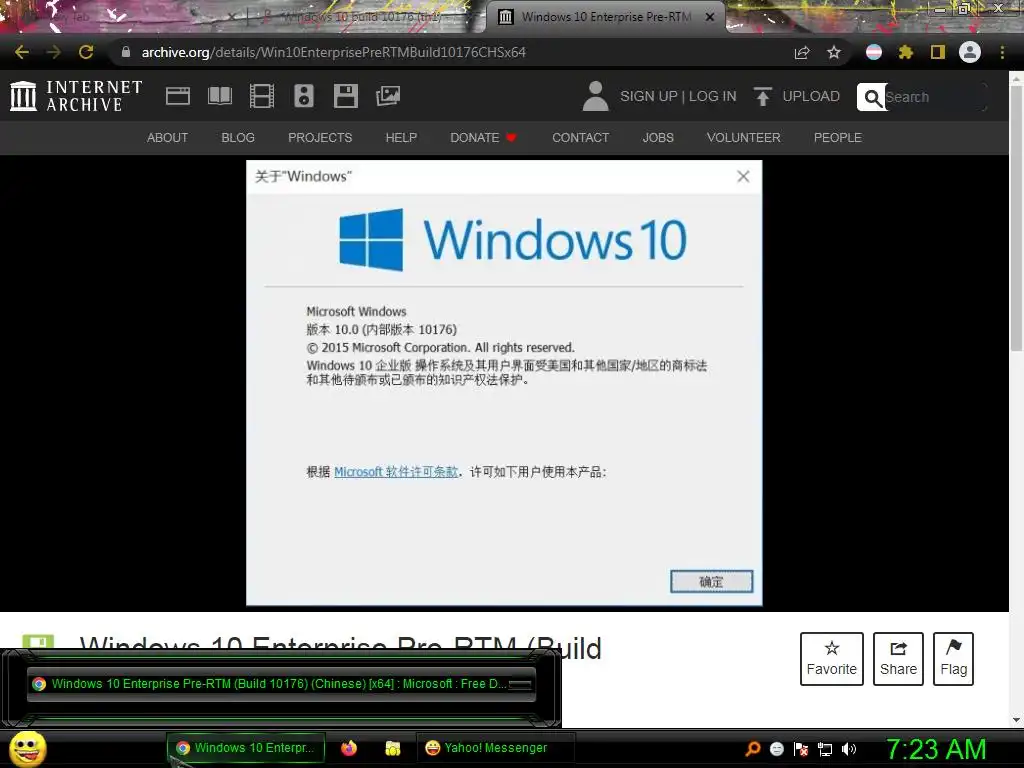Open the Software floppy disk icon
This screenshot has width=1024, height=768.
coord(345,96)
